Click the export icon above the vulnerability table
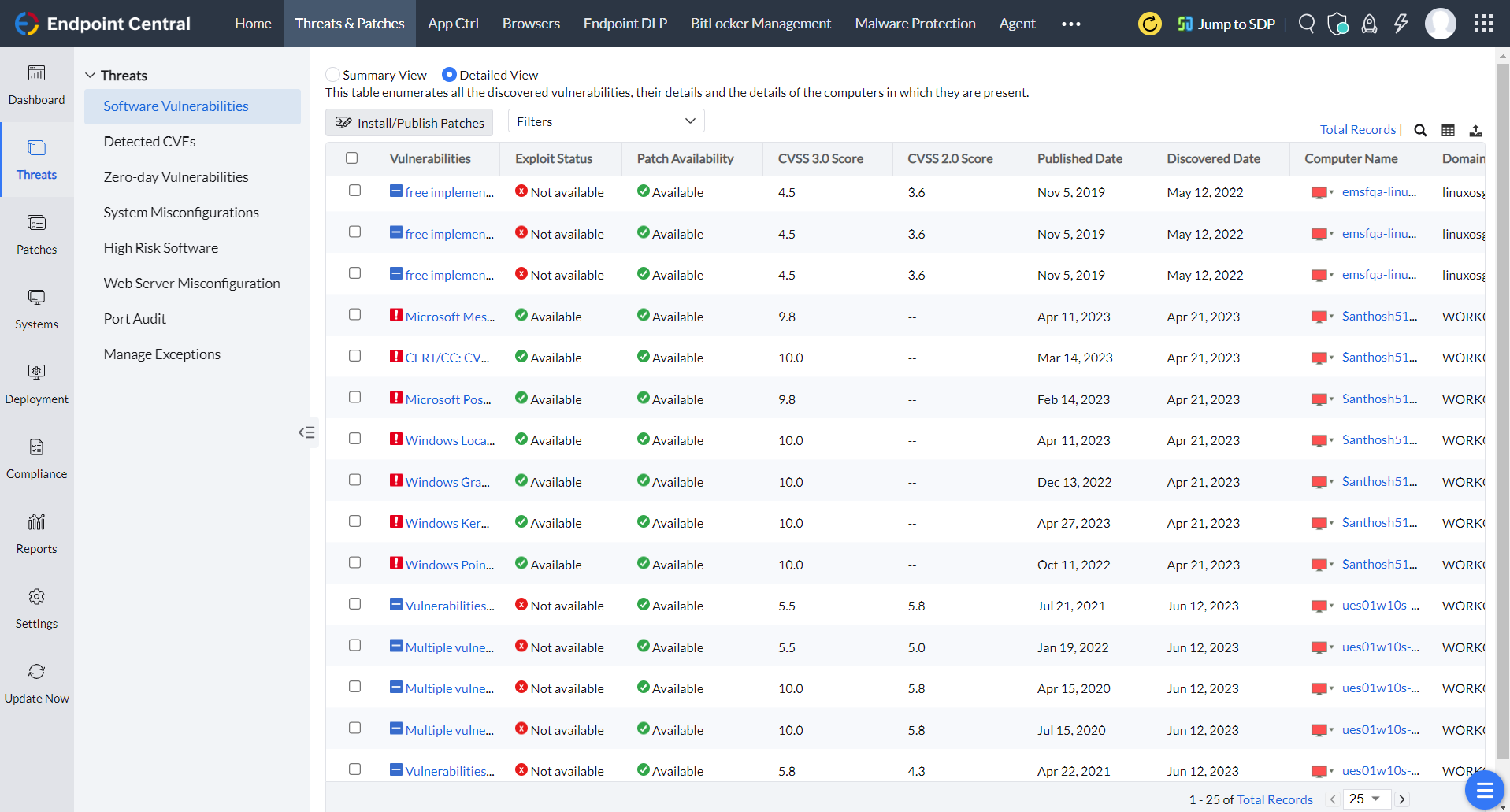 [1476, 130]
